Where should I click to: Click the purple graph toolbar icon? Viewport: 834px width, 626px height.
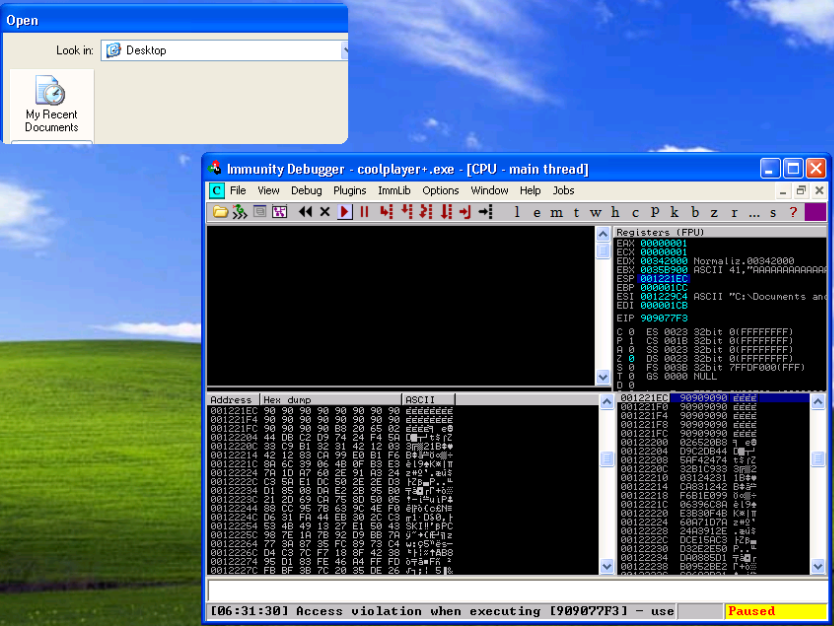pos(279,212)
